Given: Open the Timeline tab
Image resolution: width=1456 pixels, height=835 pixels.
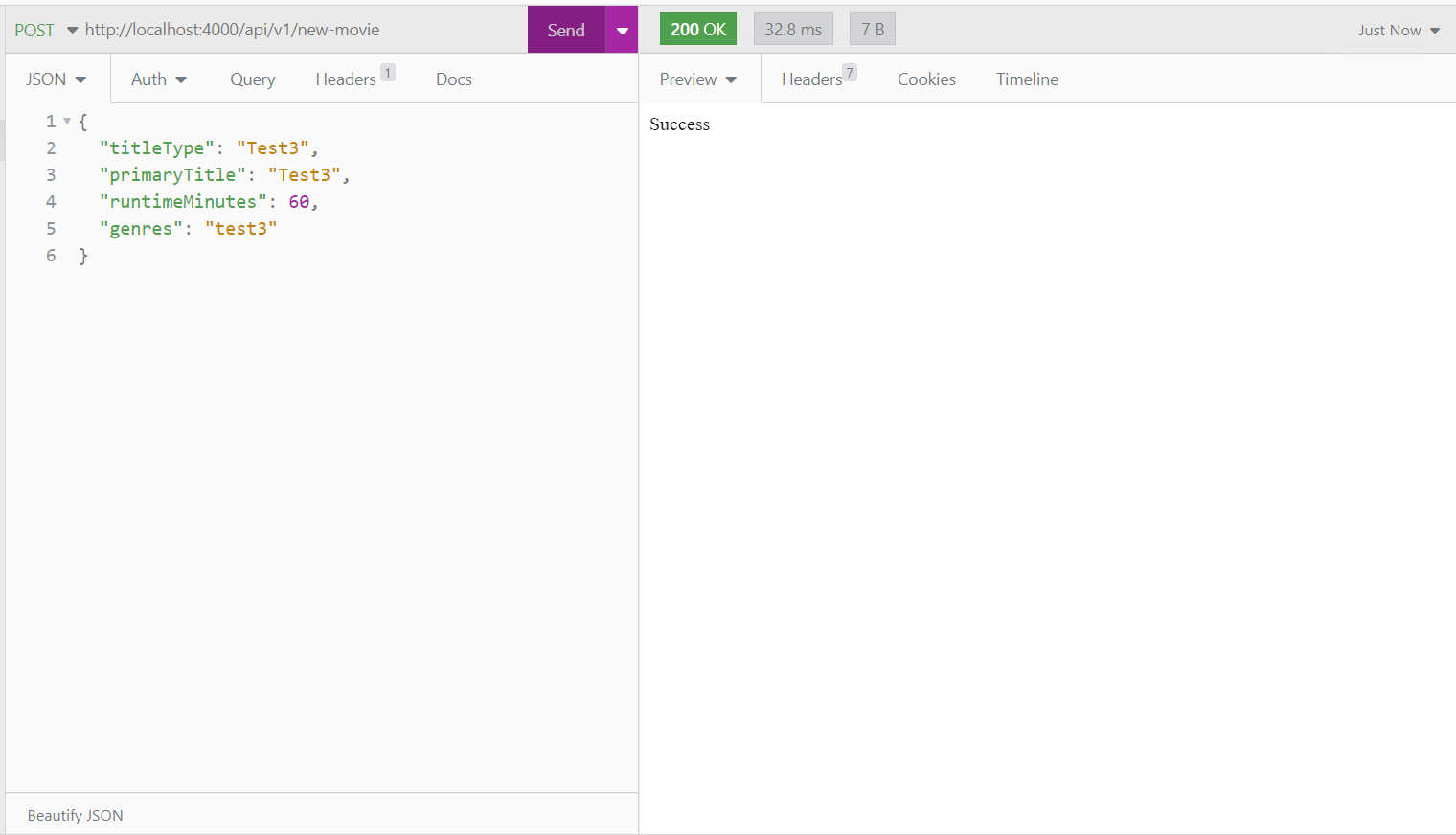Looking at the screenshot, I should pos(1027,79).
